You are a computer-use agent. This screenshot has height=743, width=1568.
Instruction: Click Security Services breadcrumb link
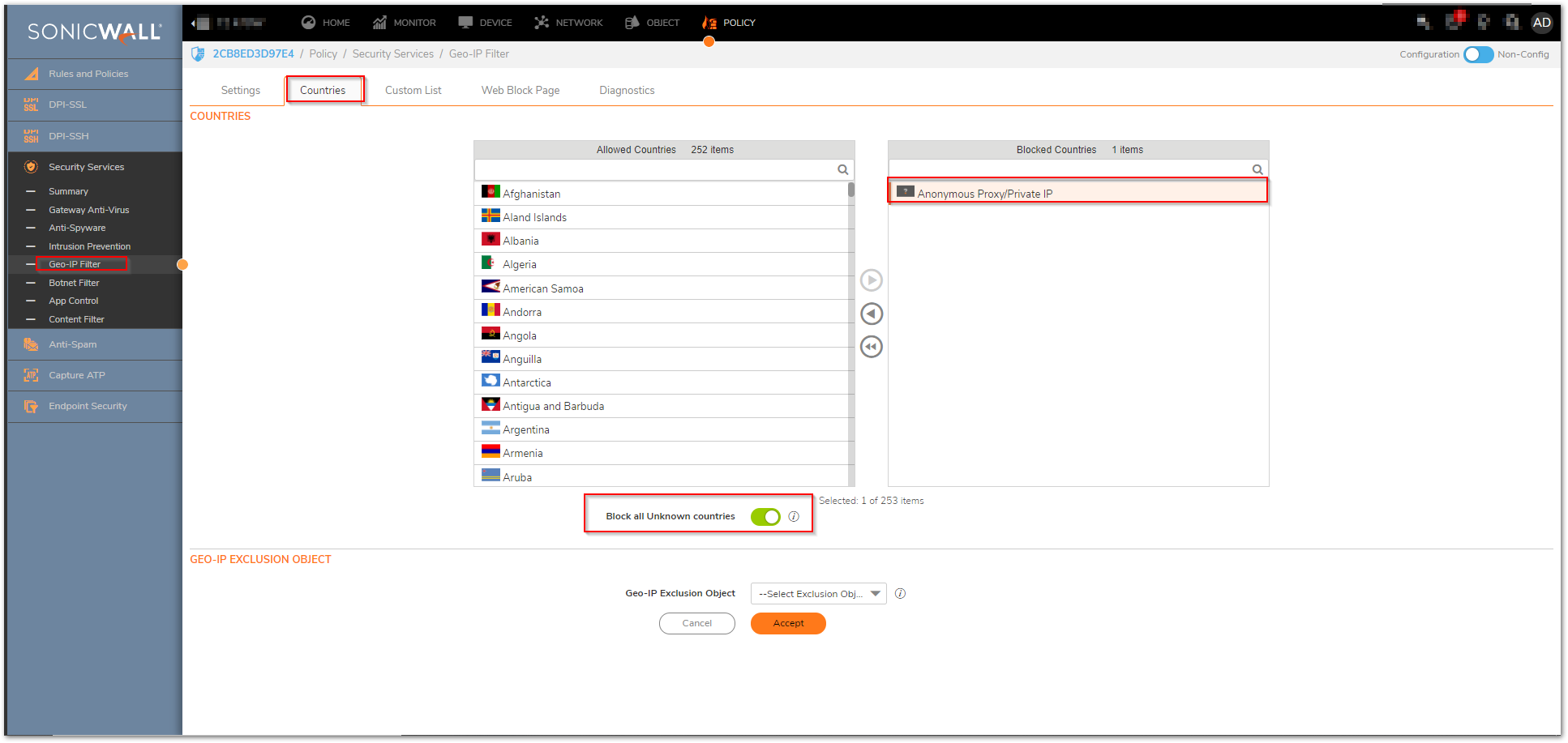(392, 53)
